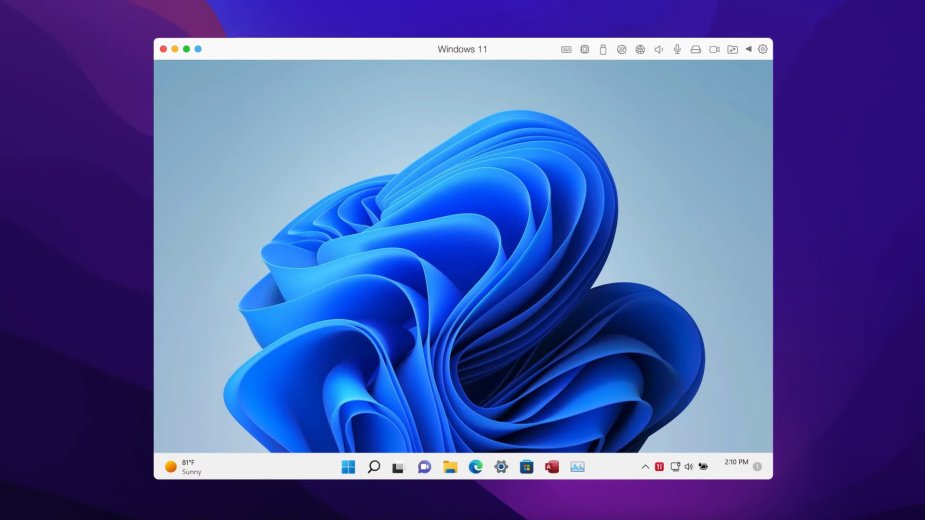Launch Microsoft Access from the taskbar
This screenshot has height=520, width=925.
552,467
